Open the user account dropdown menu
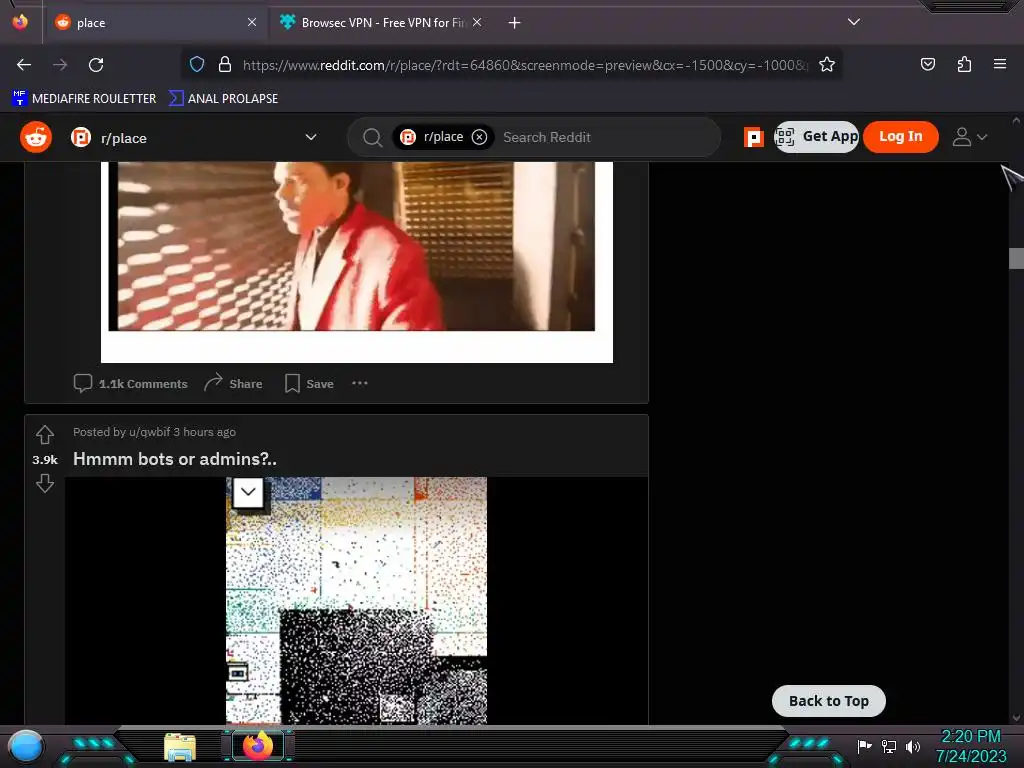The width and height of the screenshot is (1024, 768). [969, 137]
